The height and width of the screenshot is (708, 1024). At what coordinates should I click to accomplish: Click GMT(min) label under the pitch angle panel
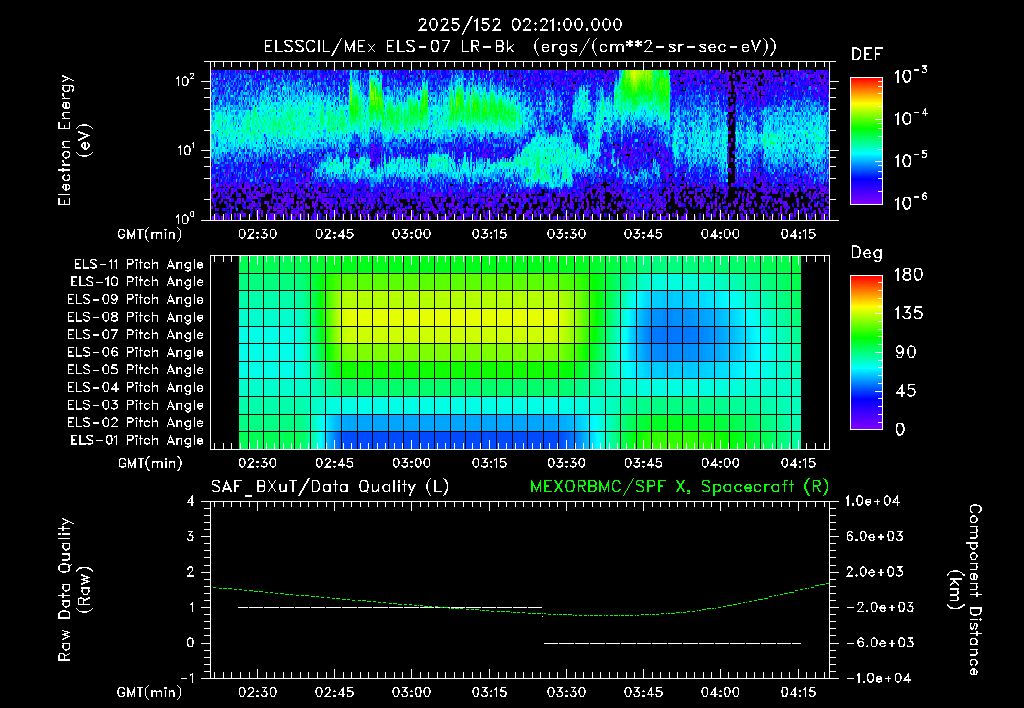(x=150, y=463)
